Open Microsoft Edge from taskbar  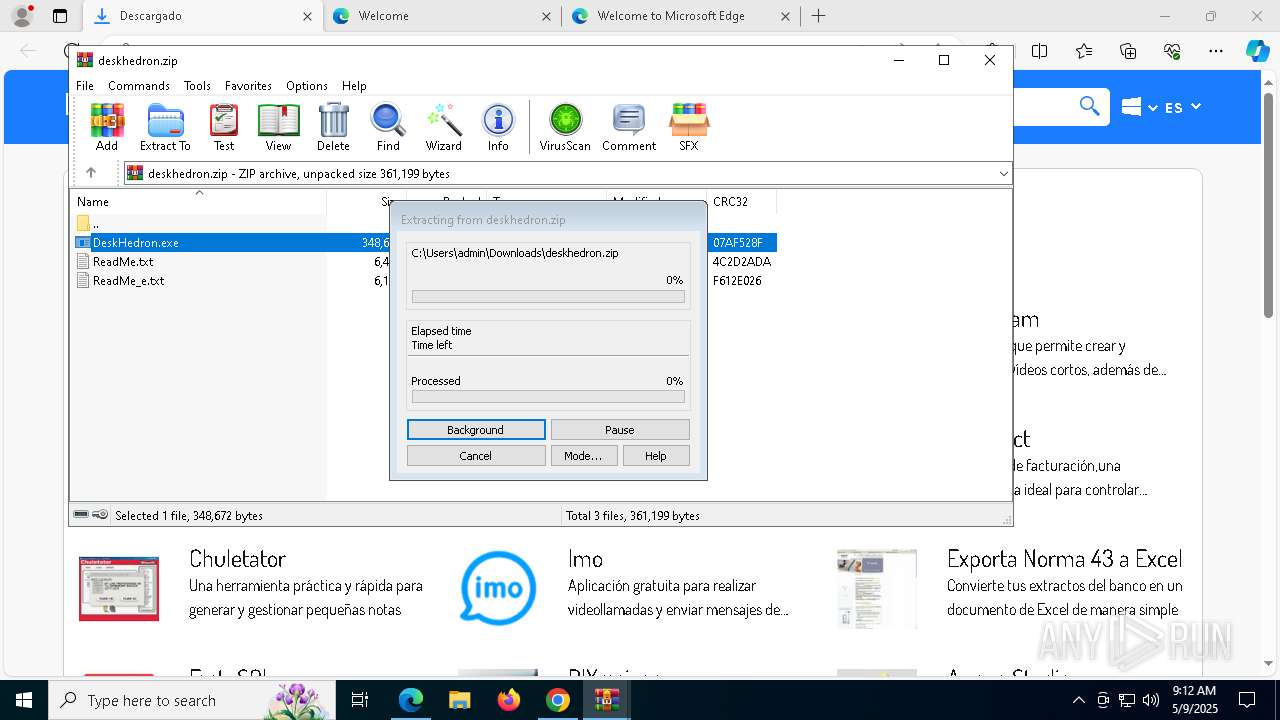411,700
